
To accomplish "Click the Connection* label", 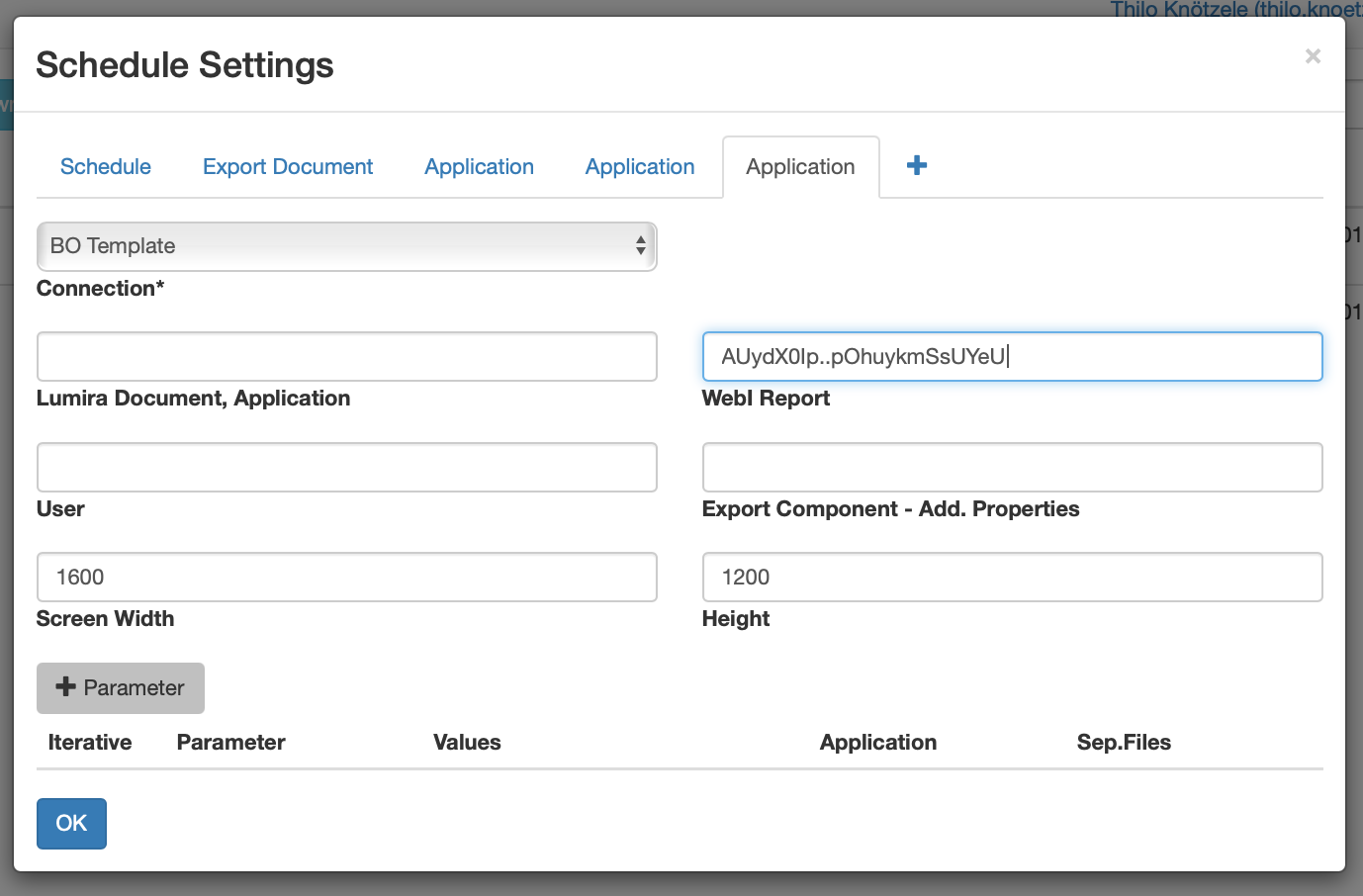I will [x=100, y=289].
